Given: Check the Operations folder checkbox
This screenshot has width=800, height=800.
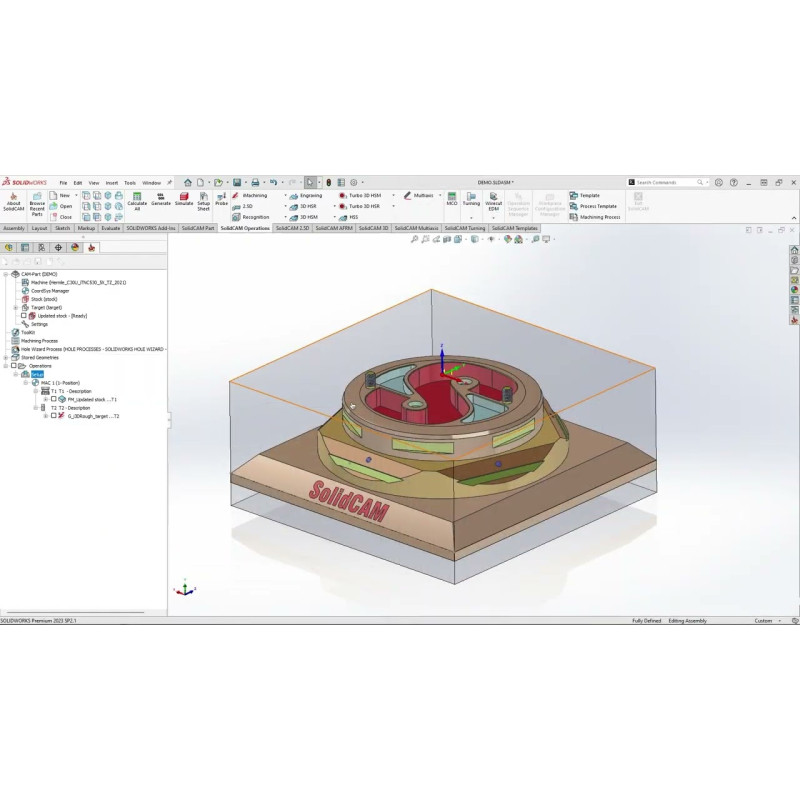Looking at the screenshot, I should (13, 366).
